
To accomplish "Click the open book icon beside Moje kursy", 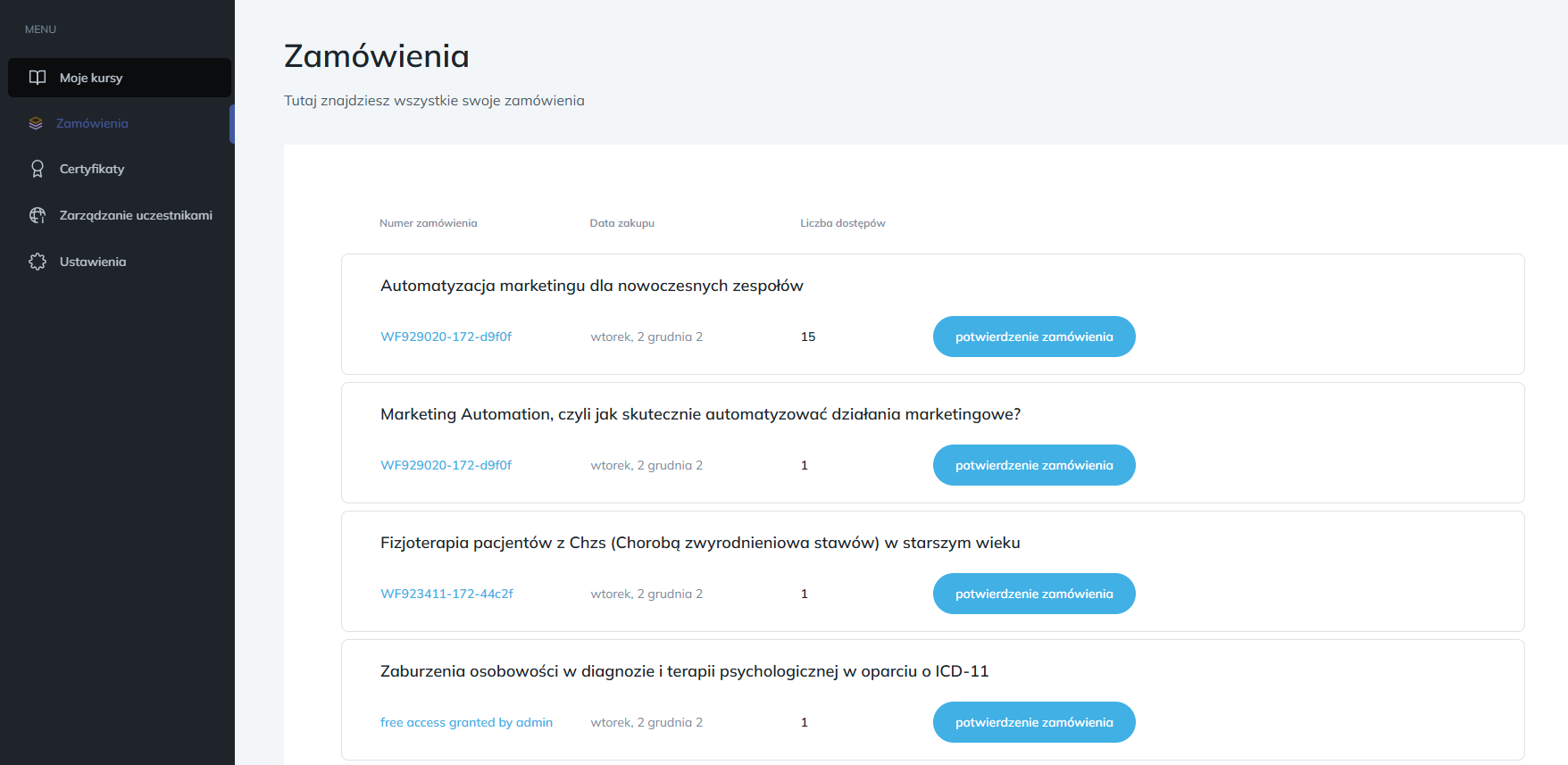I will pyautogui.click(x=38, y=78).
